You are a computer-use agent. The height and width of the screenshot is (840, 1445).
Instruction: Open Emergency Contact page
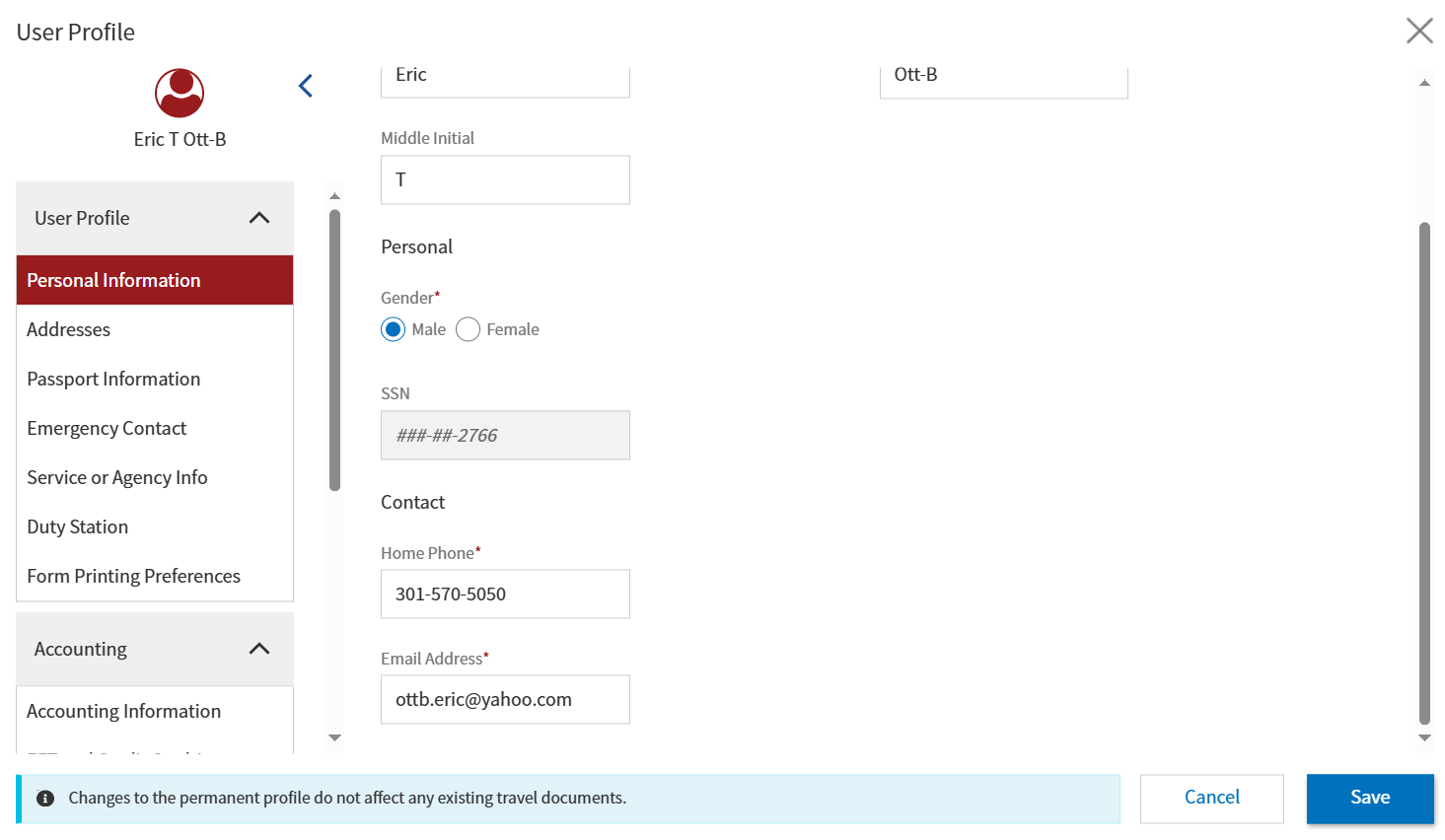pos(107,428)
